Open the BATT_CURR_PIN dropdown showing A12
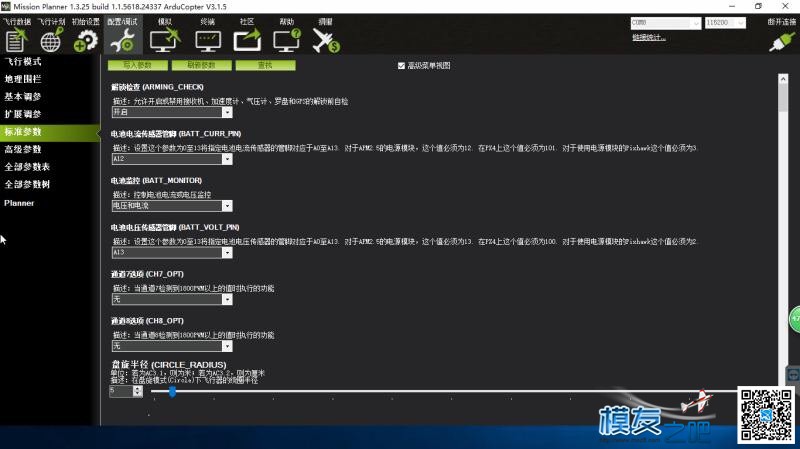This screenshot has height=449, width=800. click(172, 159)
